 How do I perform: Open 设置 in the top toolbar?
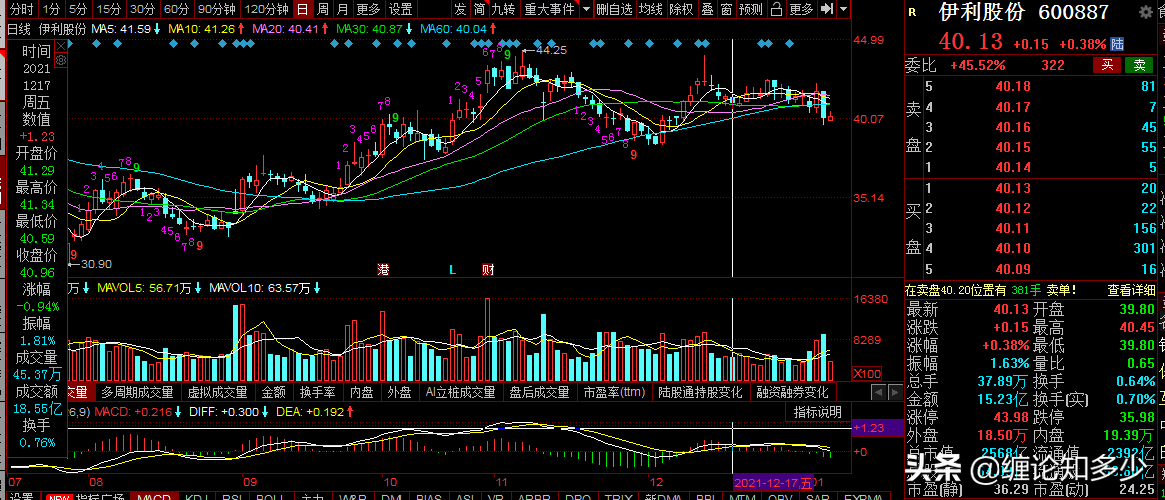pyautogui.click(x=401, y=10)
